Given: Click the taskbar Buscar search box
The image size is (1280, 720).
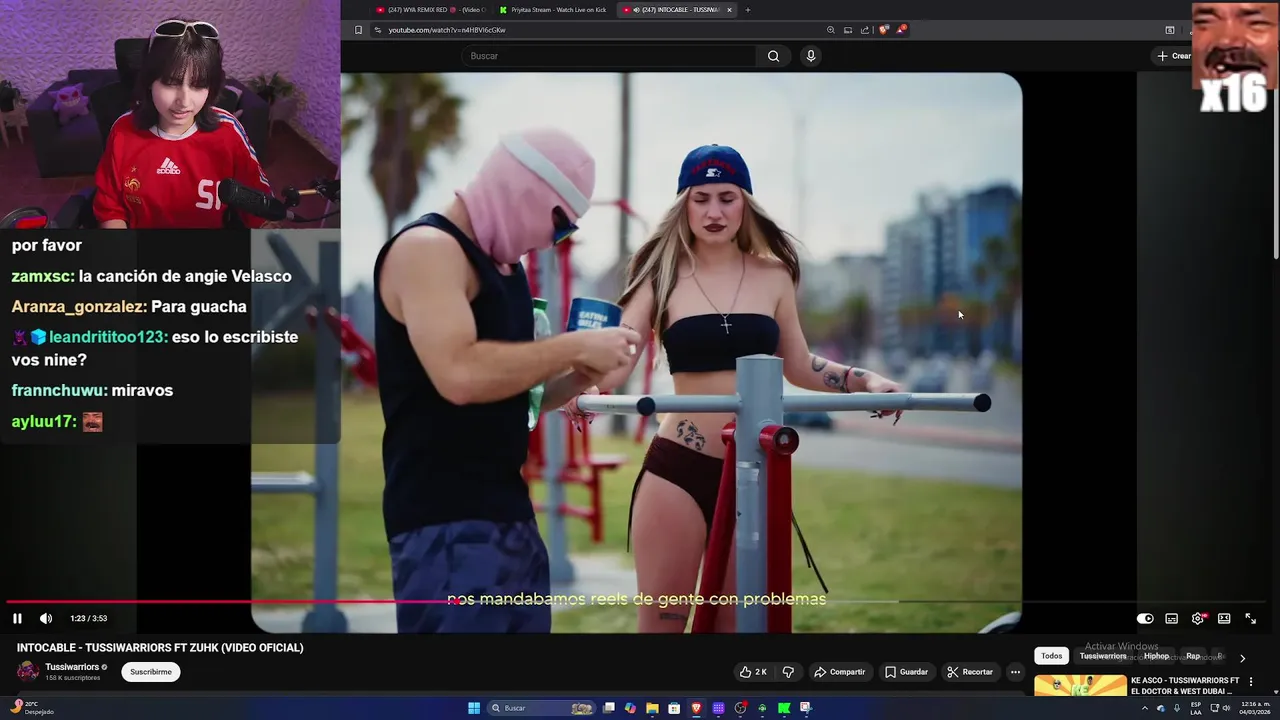Looking at the screenshot, I should pyautogui.click(x=541, y=708).
